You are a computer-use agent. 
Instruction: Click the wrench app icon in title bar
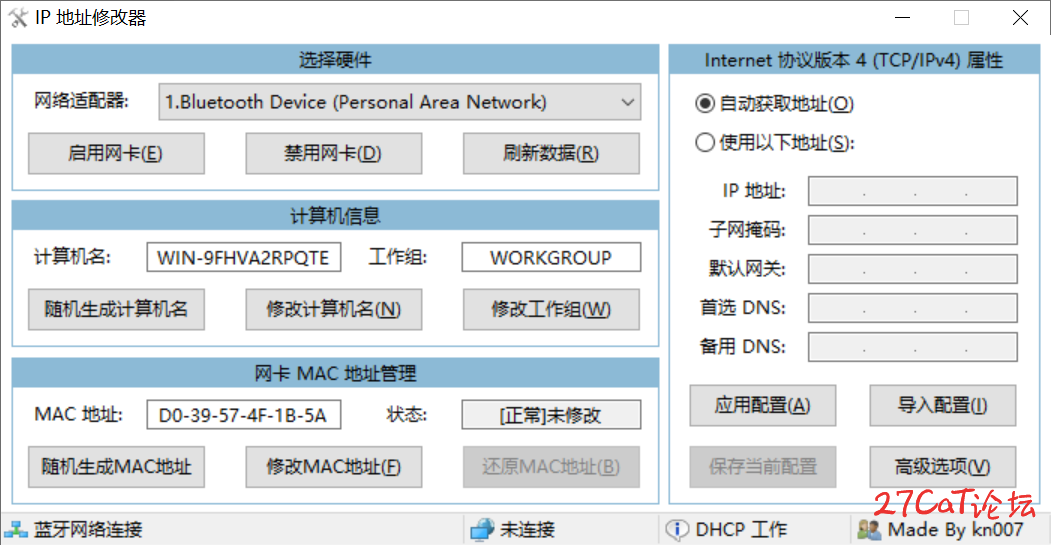(x=18, y=17)
